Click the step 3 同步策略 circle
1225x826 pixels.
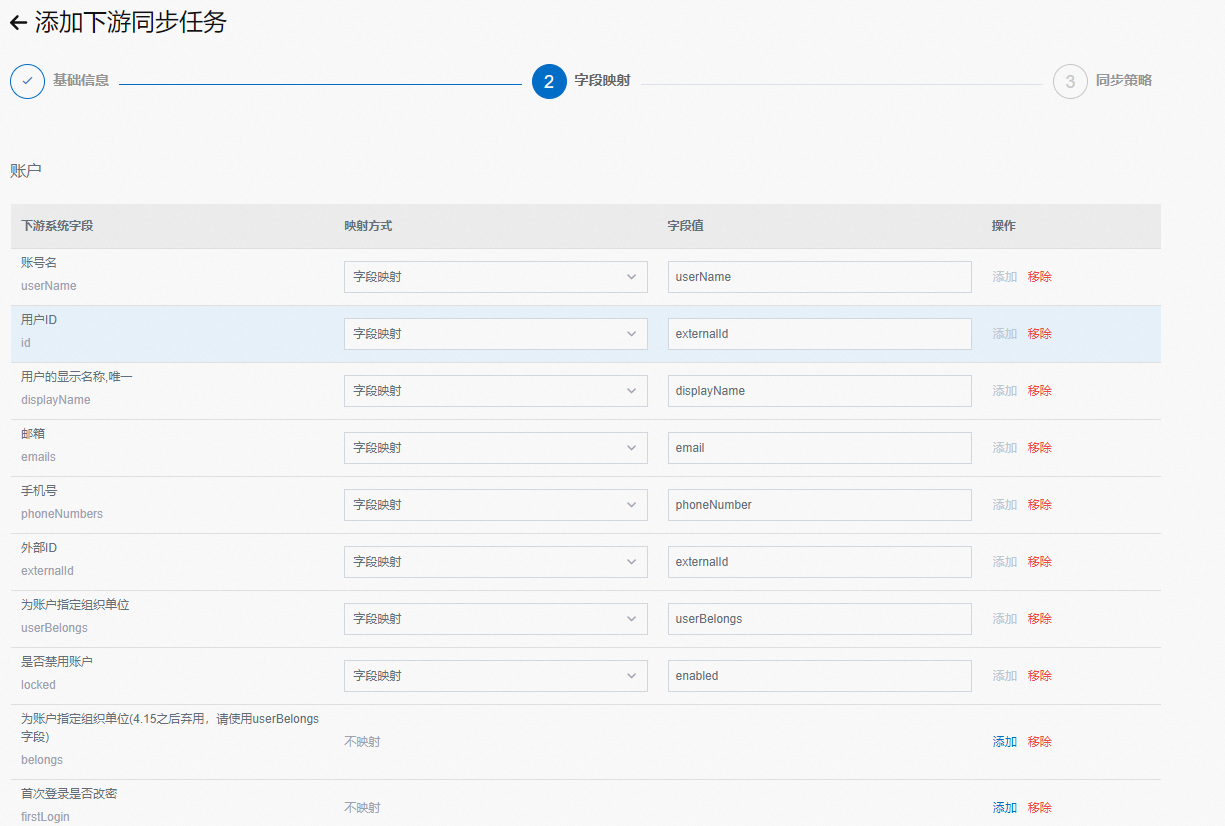(x=1070, y=81)
